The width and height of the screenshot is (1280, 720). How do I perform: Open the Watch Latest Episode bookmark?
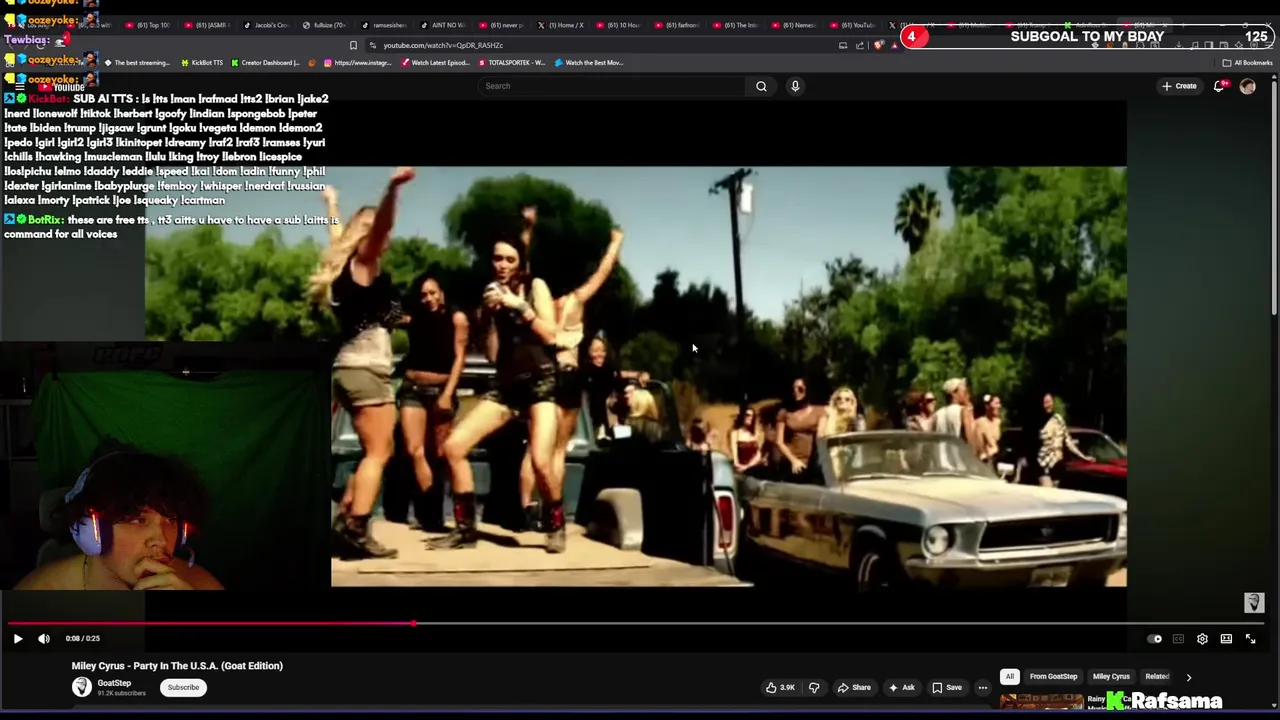435,63
